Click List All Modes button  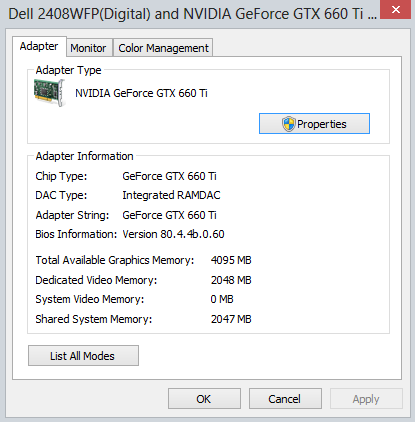coord(83,356)
